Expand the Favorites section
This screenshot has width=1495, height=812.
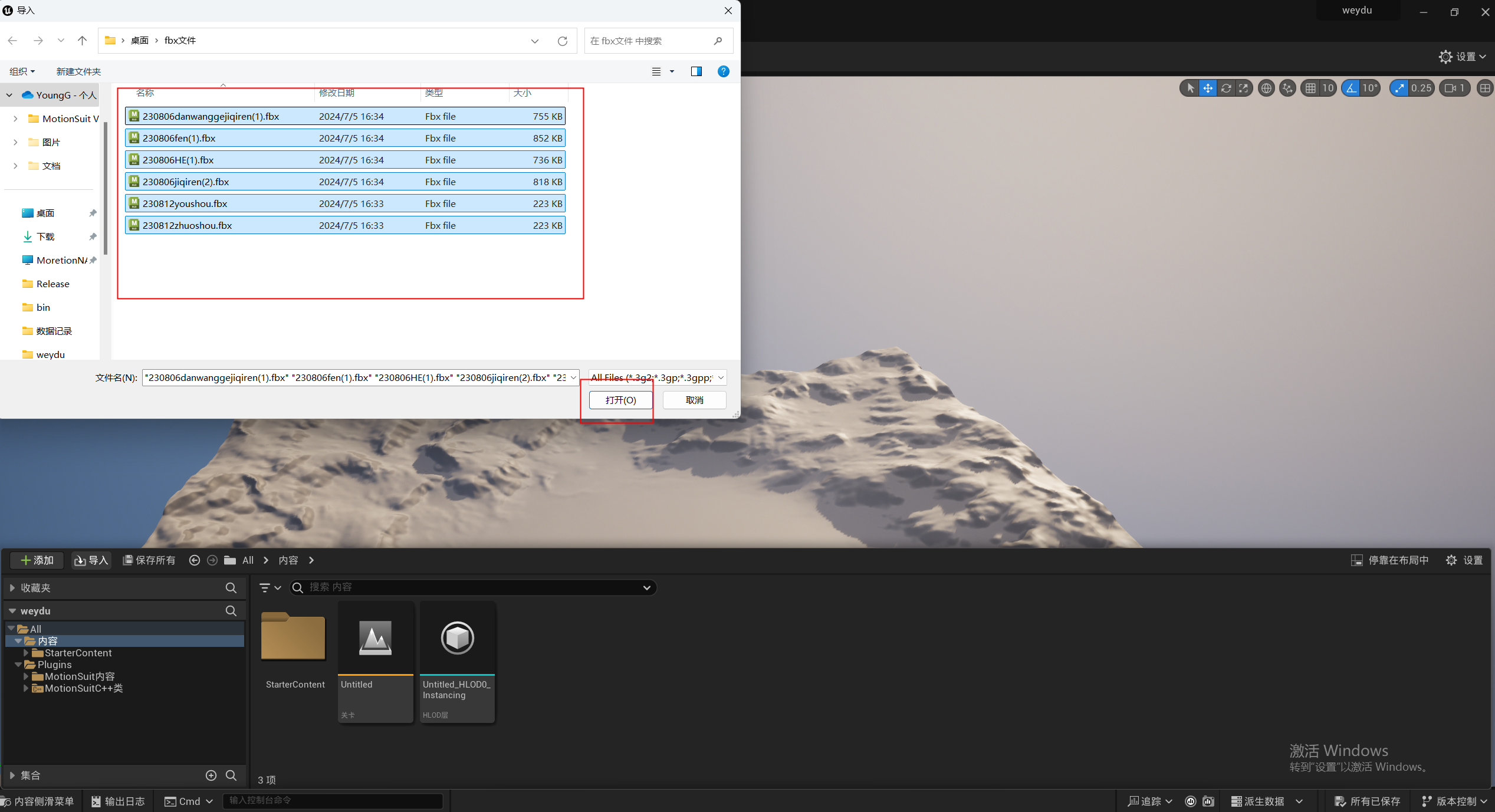point(12,588)
